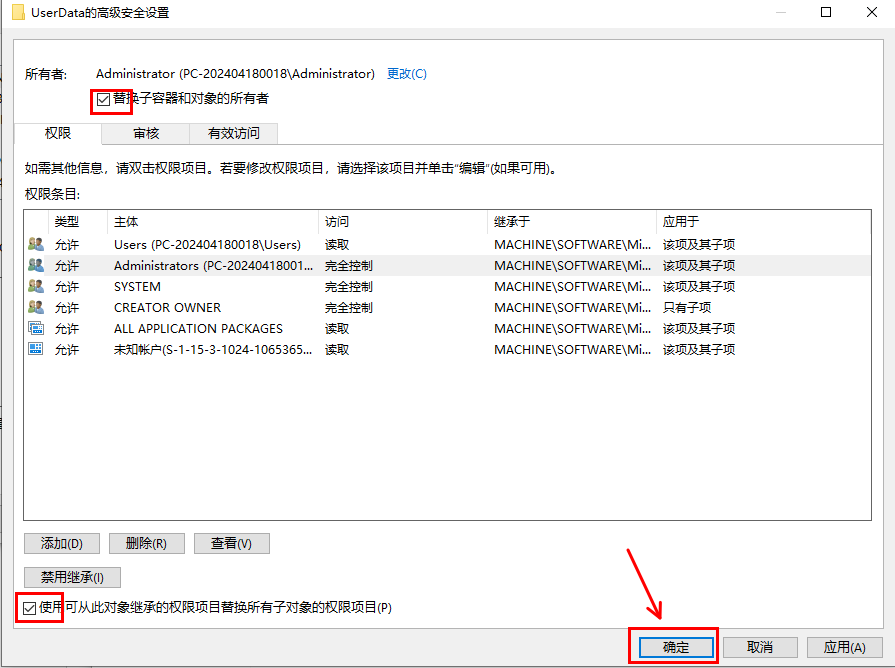895x668 pixels.
Task: Select the ALL APPLICATION PACKAGES entry
Action: pos(448,328)
